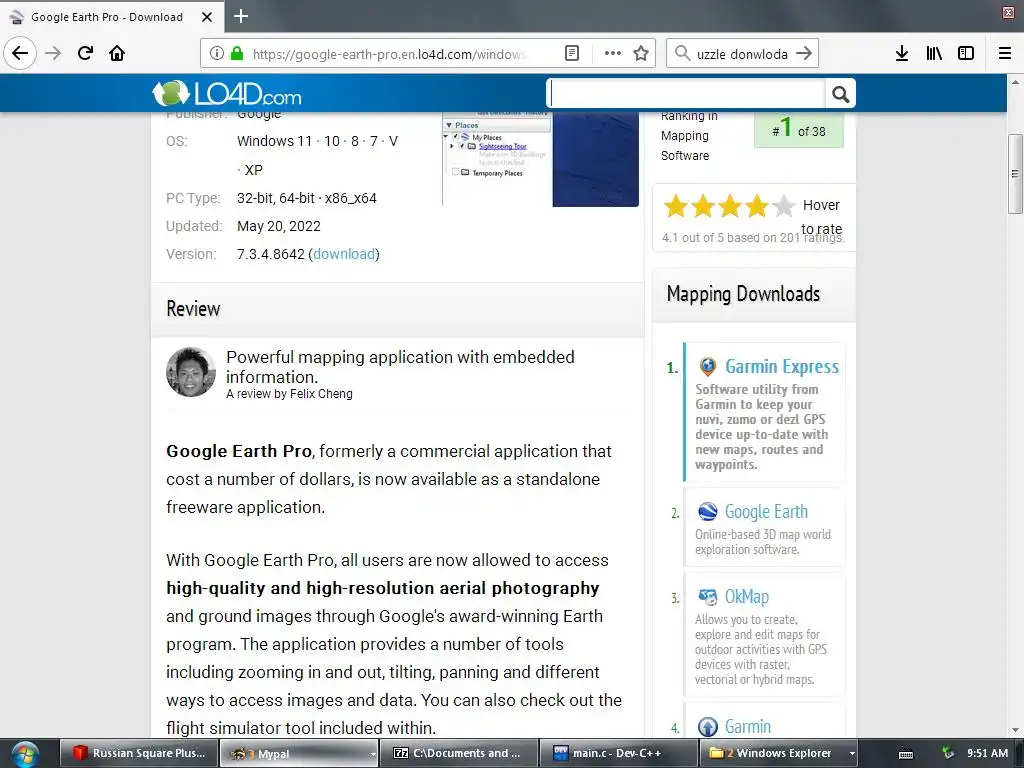Image resolution: width=1024 pixels, height=768 pixels.
Task: Click the ranking badge 1 of 38
Action: point(799,129)
